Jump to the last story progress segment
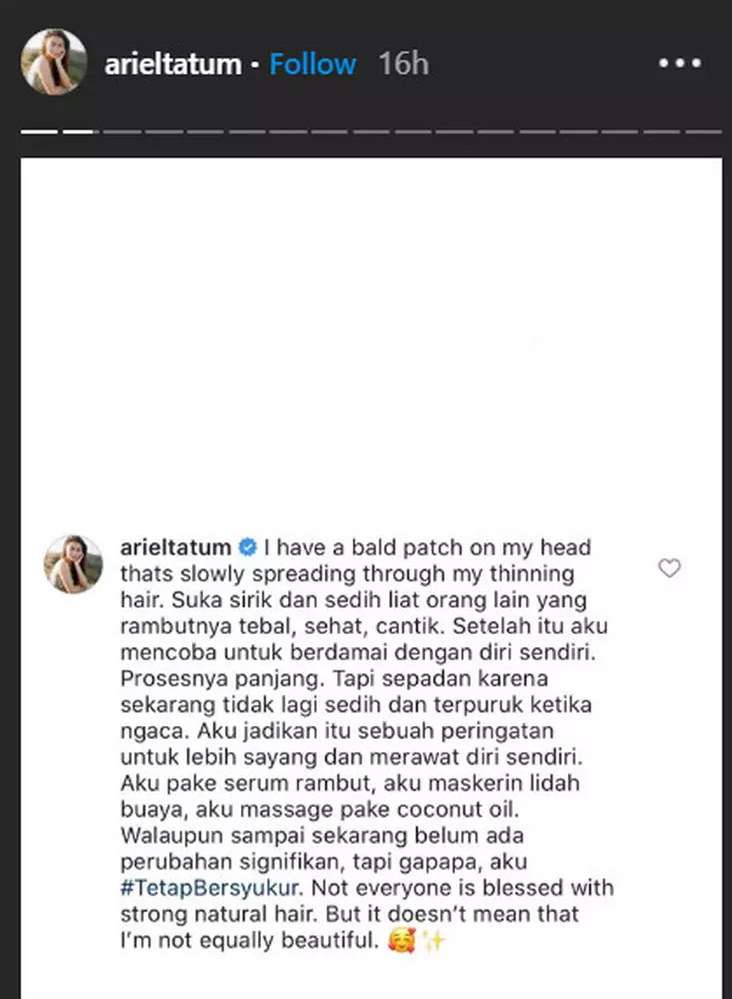 [x=703, y=132]
